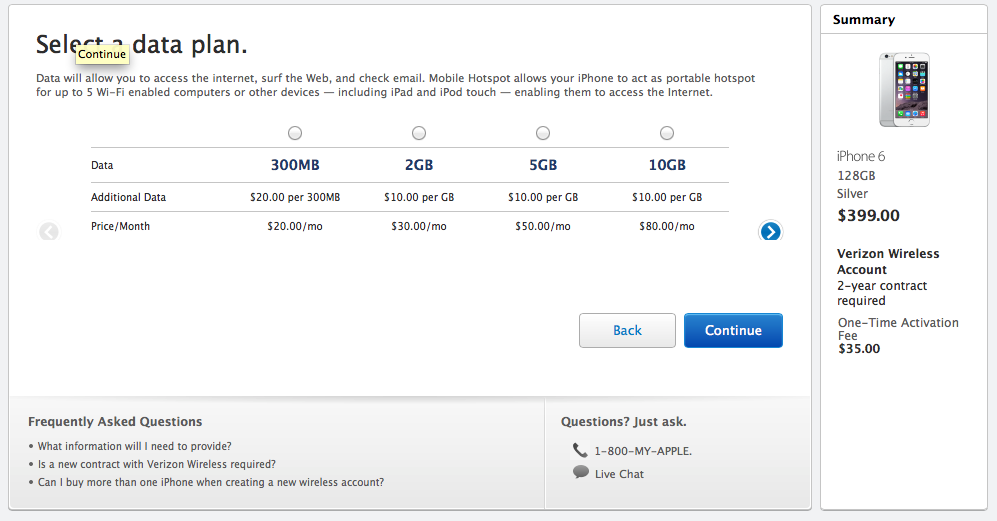
Task: Click the blue Continue button
Action: pyautogui.click(x=733, y=330)
